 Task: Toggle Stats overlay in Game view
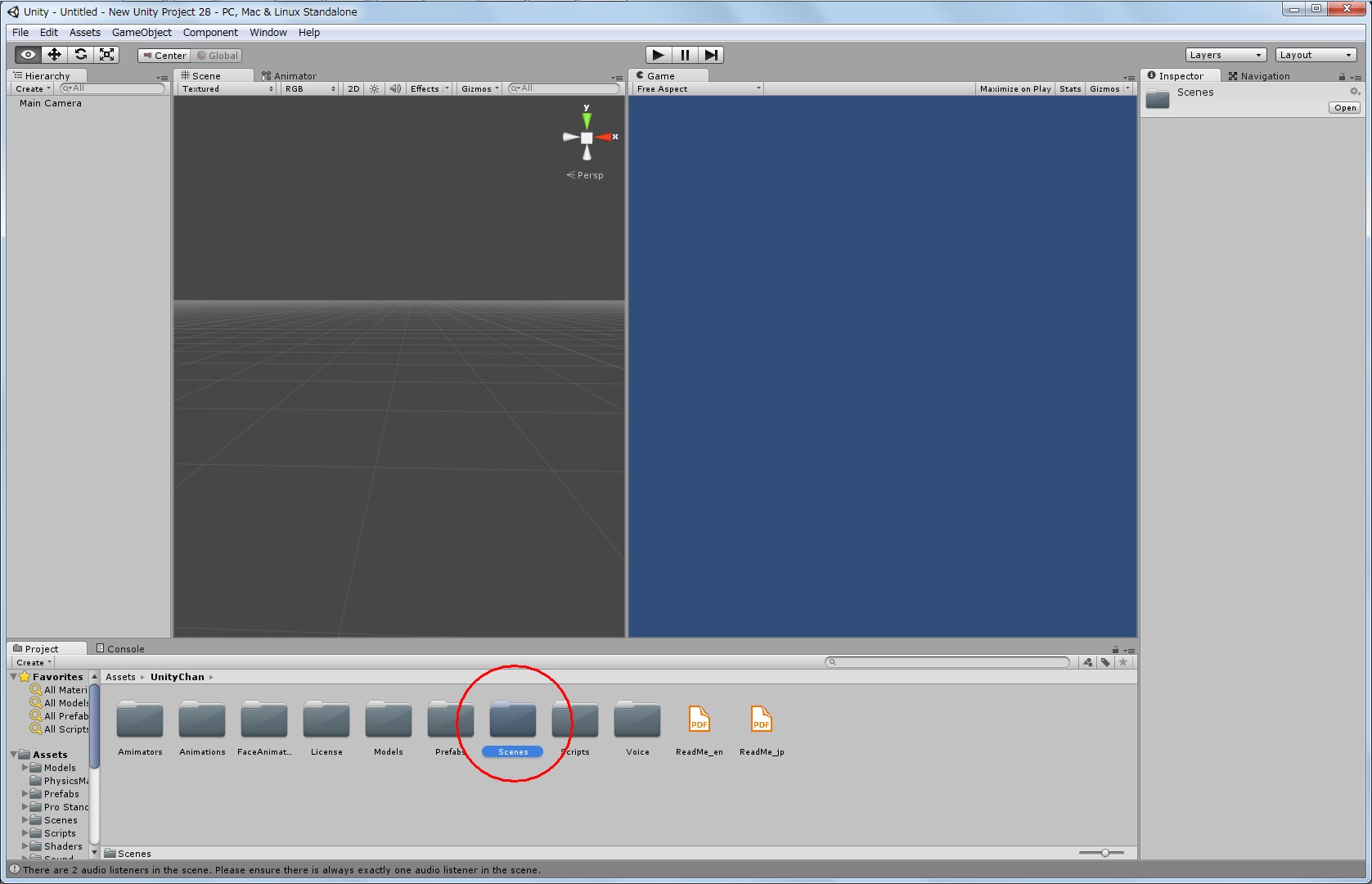[x=1070, y=88]
